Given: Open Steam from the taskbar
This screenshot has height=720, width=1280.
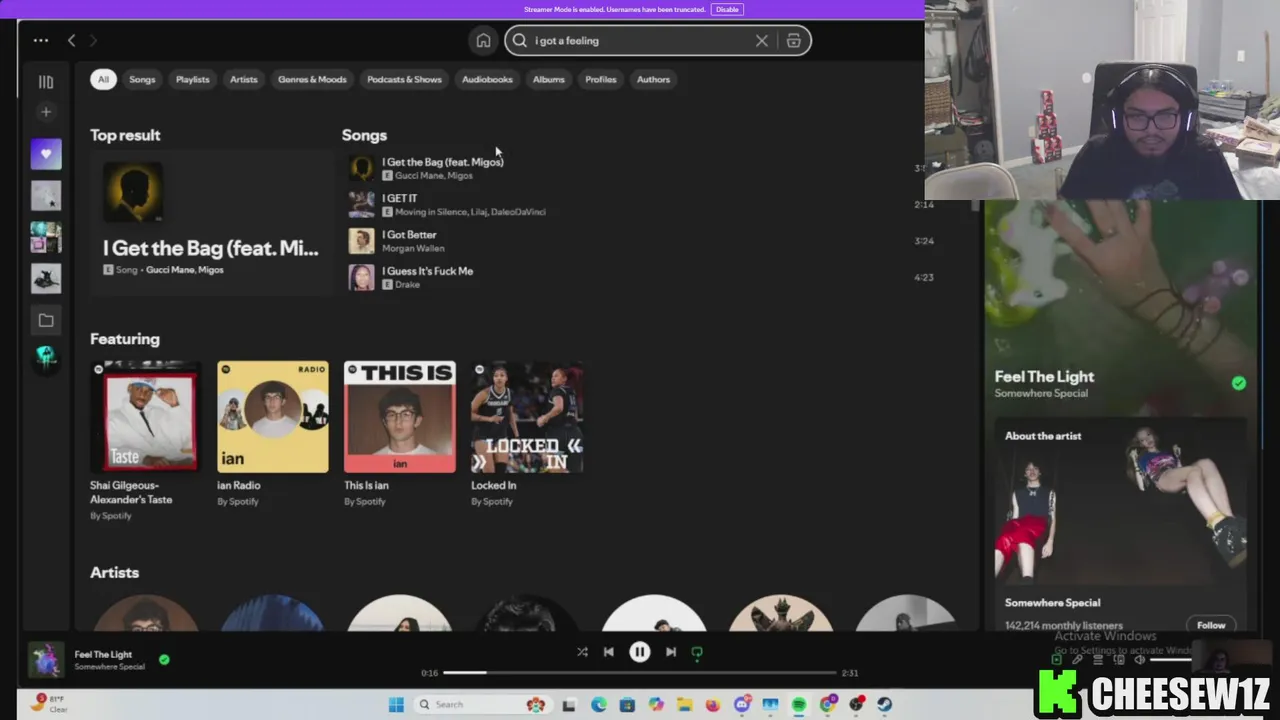Looking at the screenshot, I should pyautogui.click(x=884, y=705).
